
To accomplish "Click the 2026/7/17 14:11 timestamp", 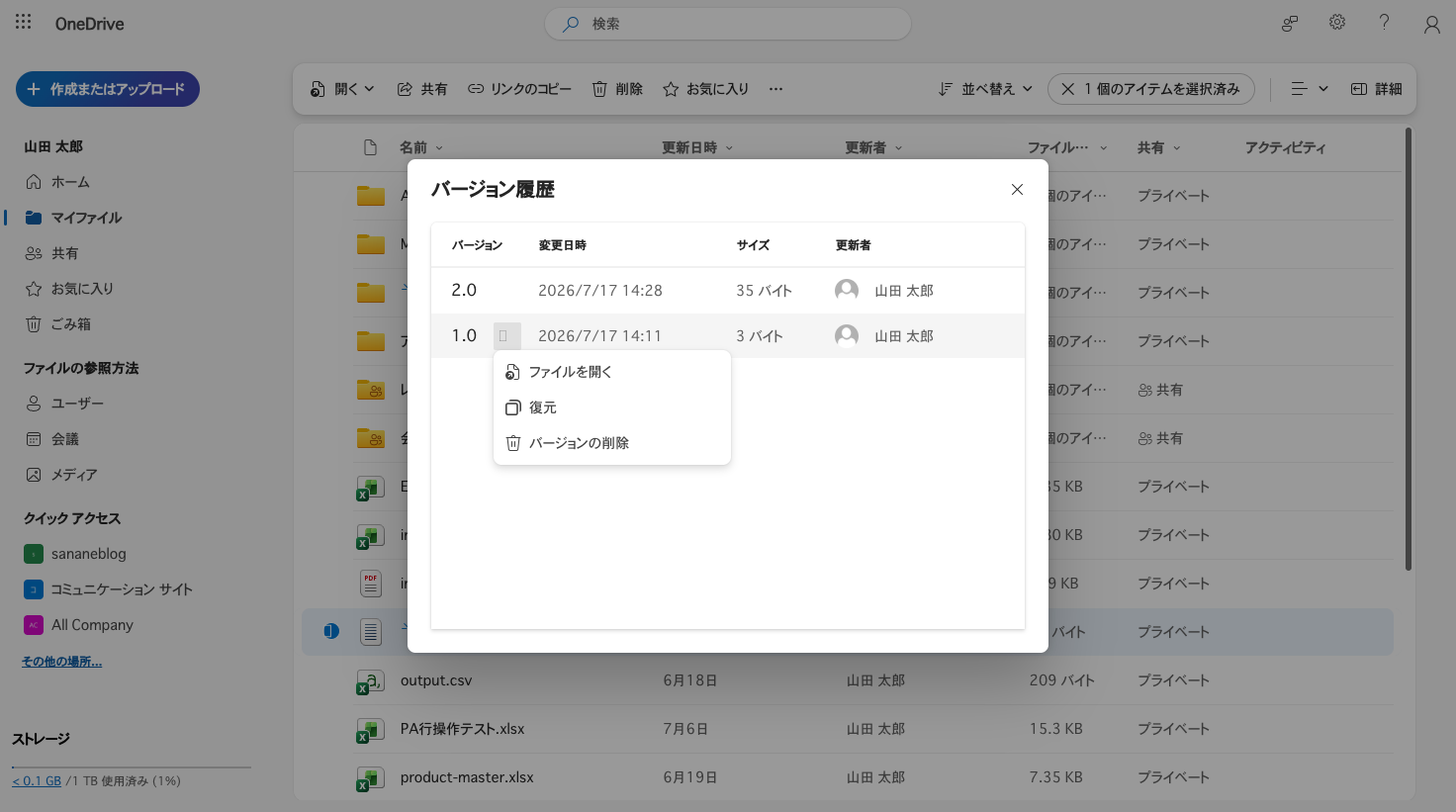I will (600, 336).
